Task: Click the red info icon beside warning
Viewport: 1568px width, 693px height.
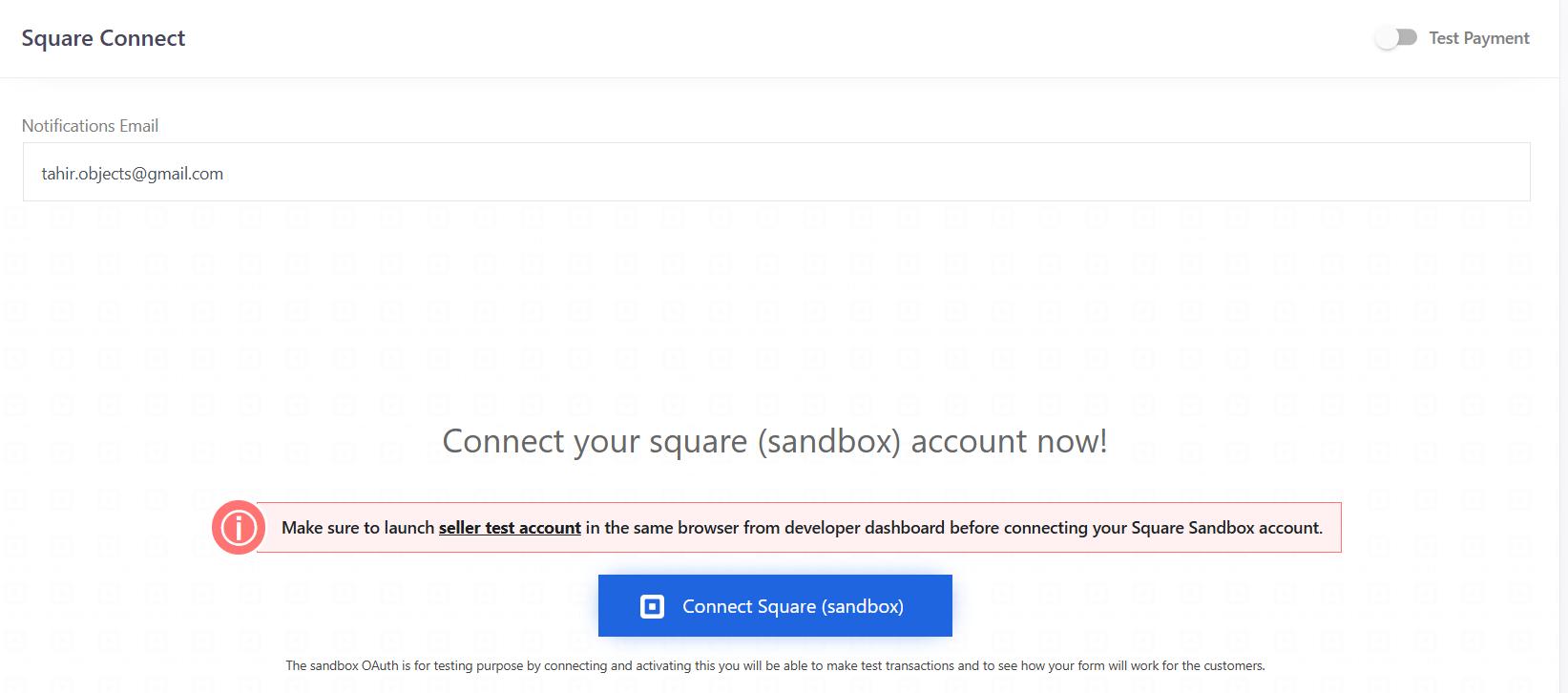Action: [238, 527]
